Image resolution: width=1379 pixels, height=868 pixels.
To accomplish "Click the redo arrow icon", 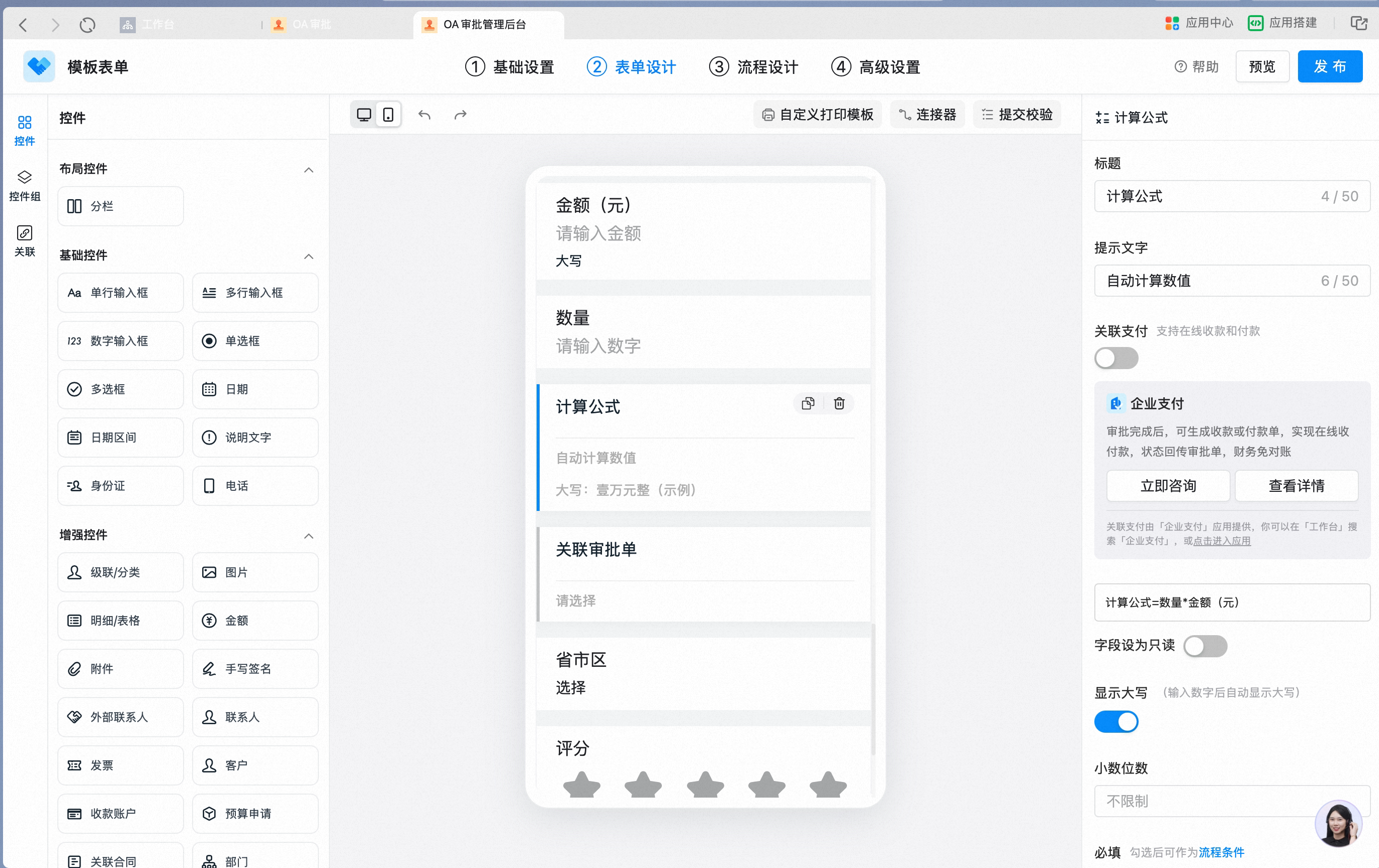I will pyautogui.click(x=461, y=115).
